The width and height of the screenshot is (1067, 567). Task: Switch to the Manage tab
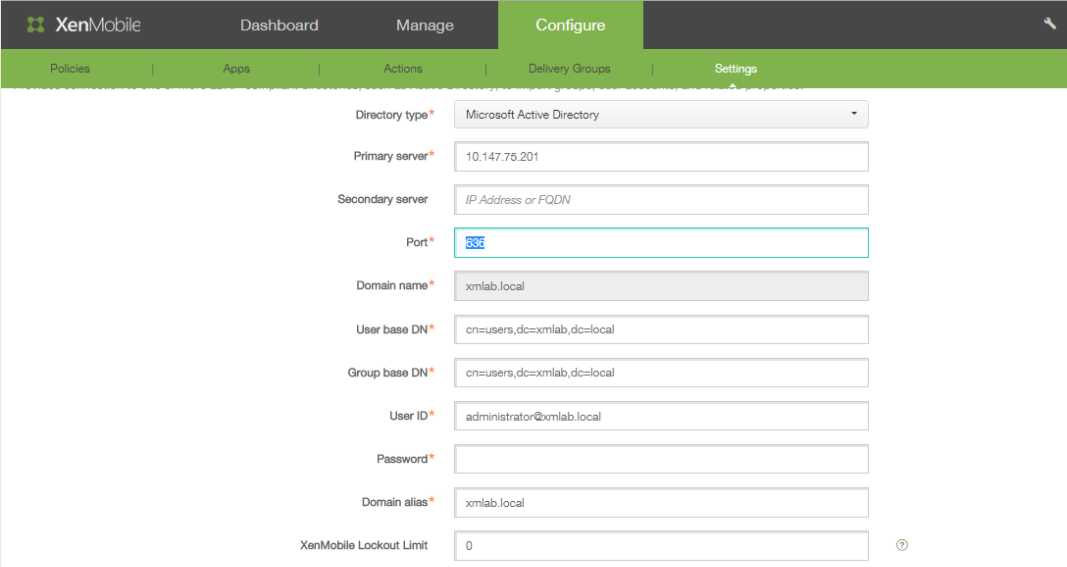point(424,25)
